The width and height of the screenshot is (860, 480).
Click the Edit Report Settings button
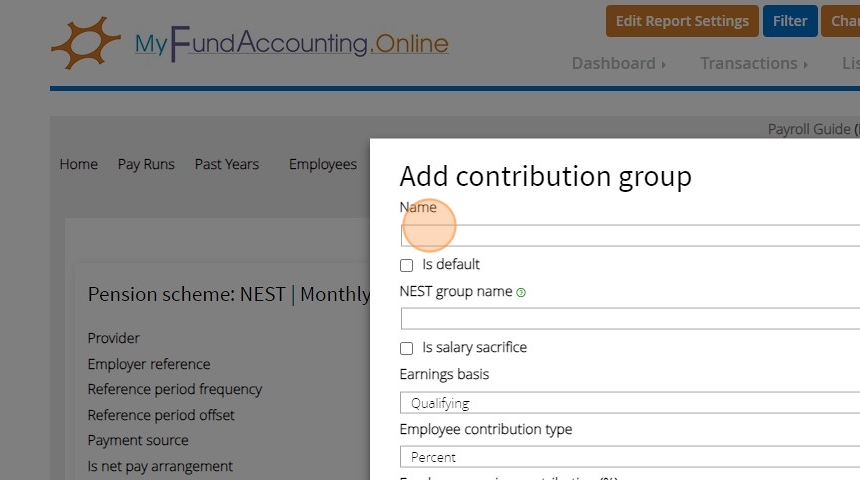coord(682,21)
